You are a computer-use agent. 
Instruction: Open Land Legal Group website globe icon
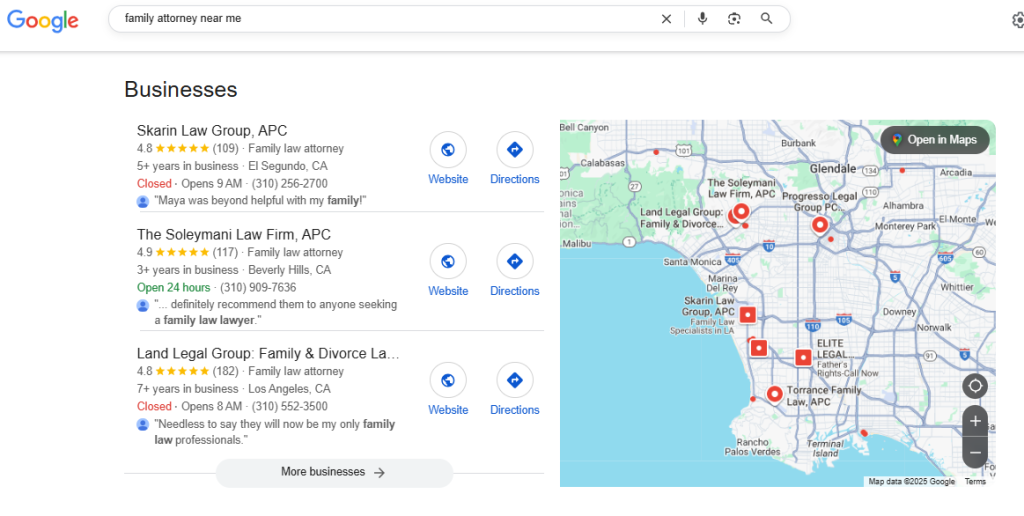448,380
